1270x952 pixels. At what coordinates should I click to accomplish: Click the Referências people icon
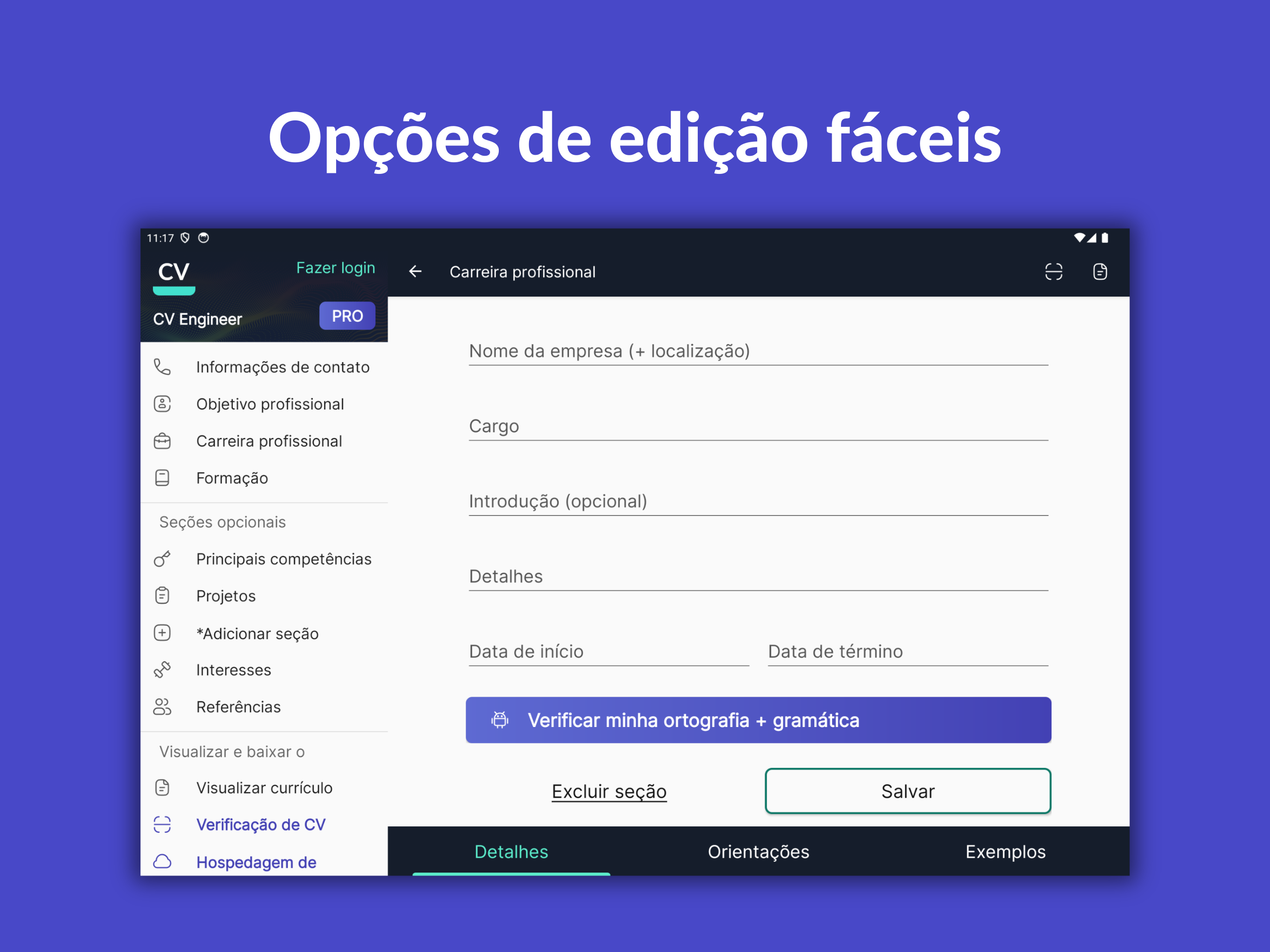click(163, 707)
